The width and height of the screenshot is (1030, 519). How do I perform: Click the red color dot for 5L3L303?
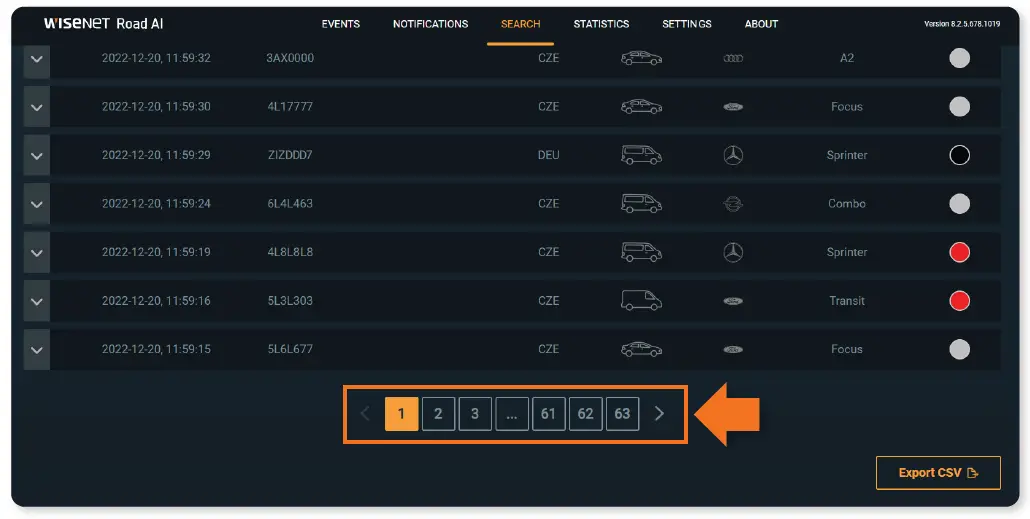coord(960,301)
